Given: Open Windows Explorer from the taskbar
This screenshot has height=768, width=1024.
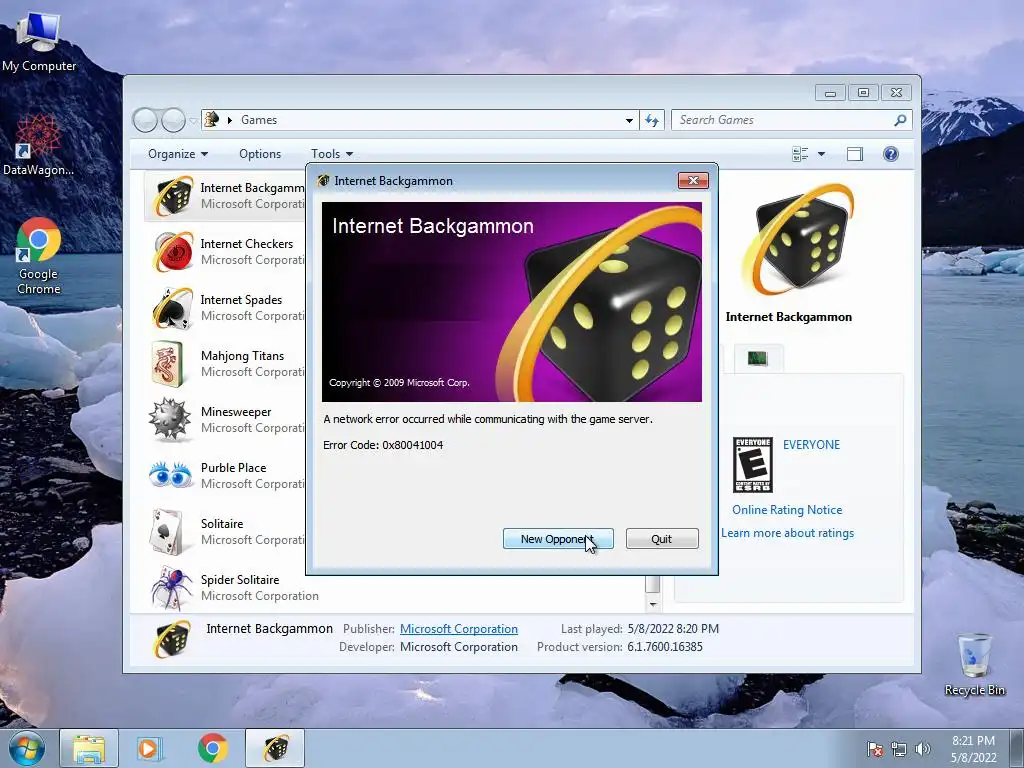Looking at the screenshot, I should coord(89,748).
